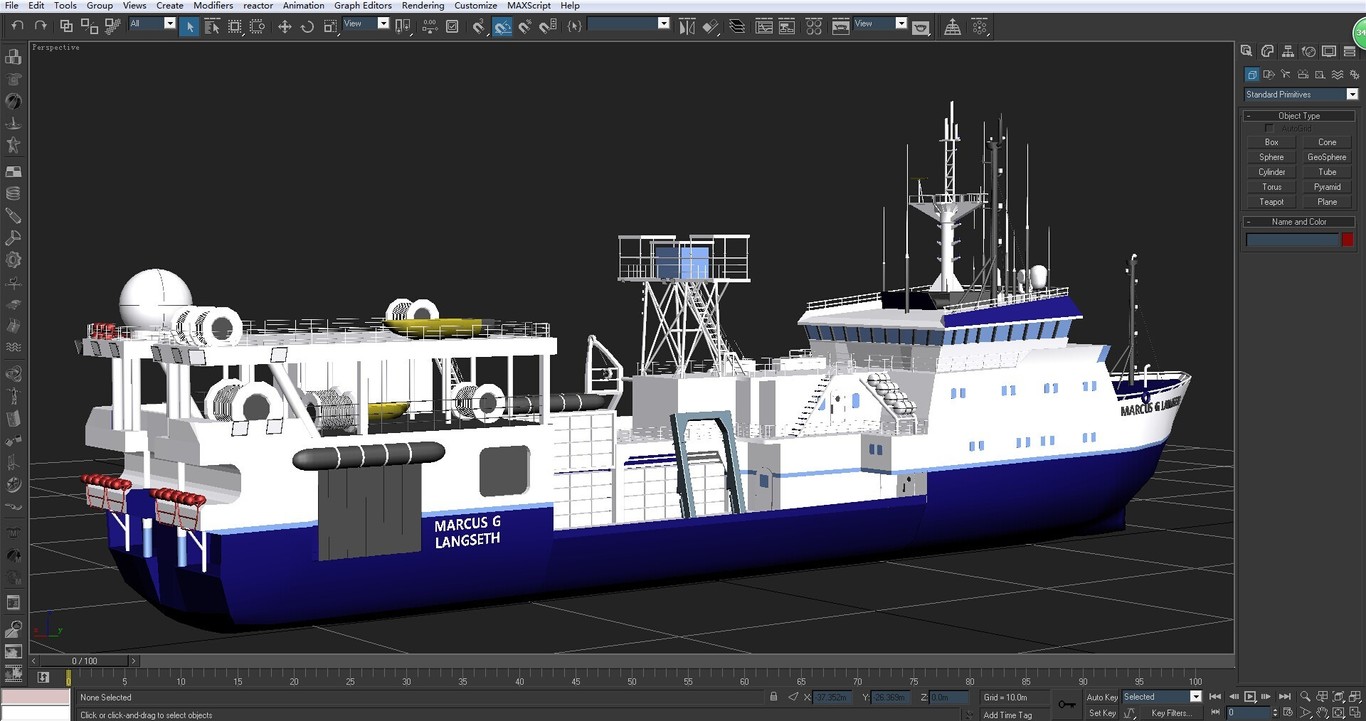Open the Graph Editors menu
Image resolution: width=1366 pixels, height=721 pixels.
click(363, 6)
